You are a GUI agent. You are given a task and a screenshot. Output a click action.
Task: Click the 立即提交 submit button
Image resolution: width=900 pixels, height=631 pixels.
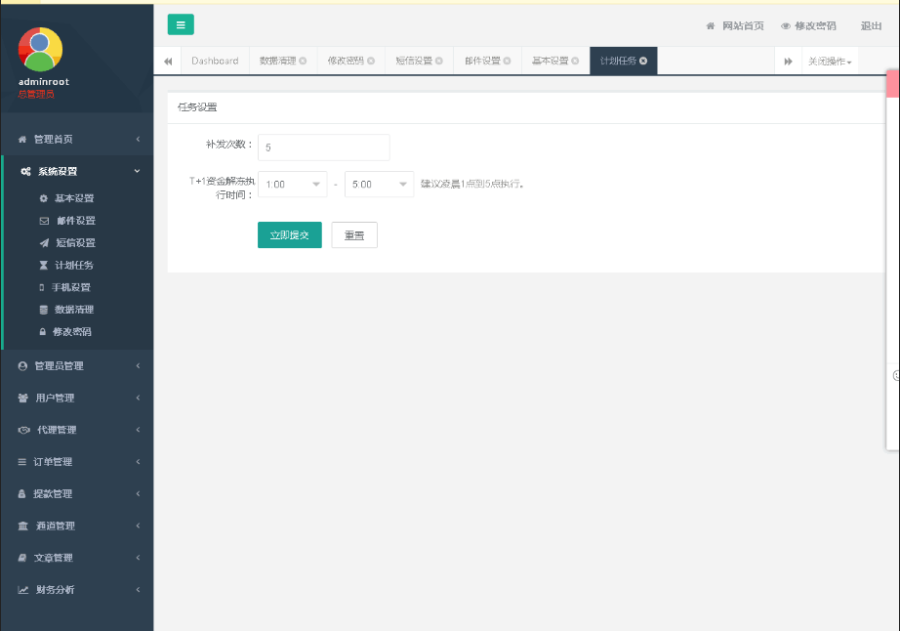(x=289, y=235)
